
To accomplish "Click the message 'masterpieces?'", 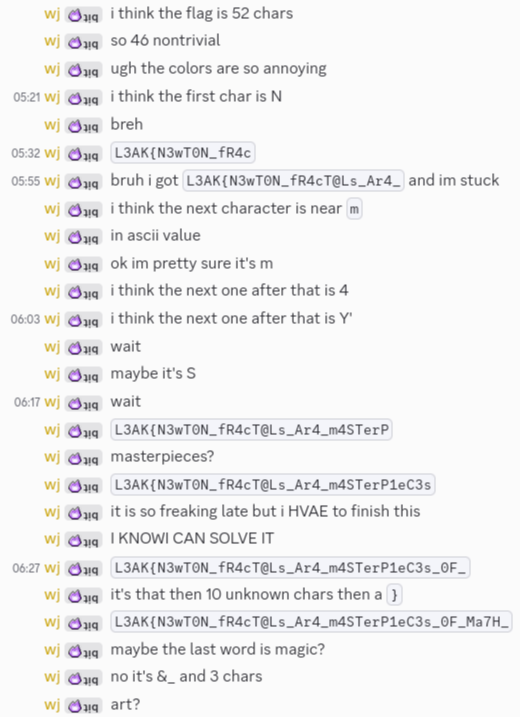I will (162, 457).
